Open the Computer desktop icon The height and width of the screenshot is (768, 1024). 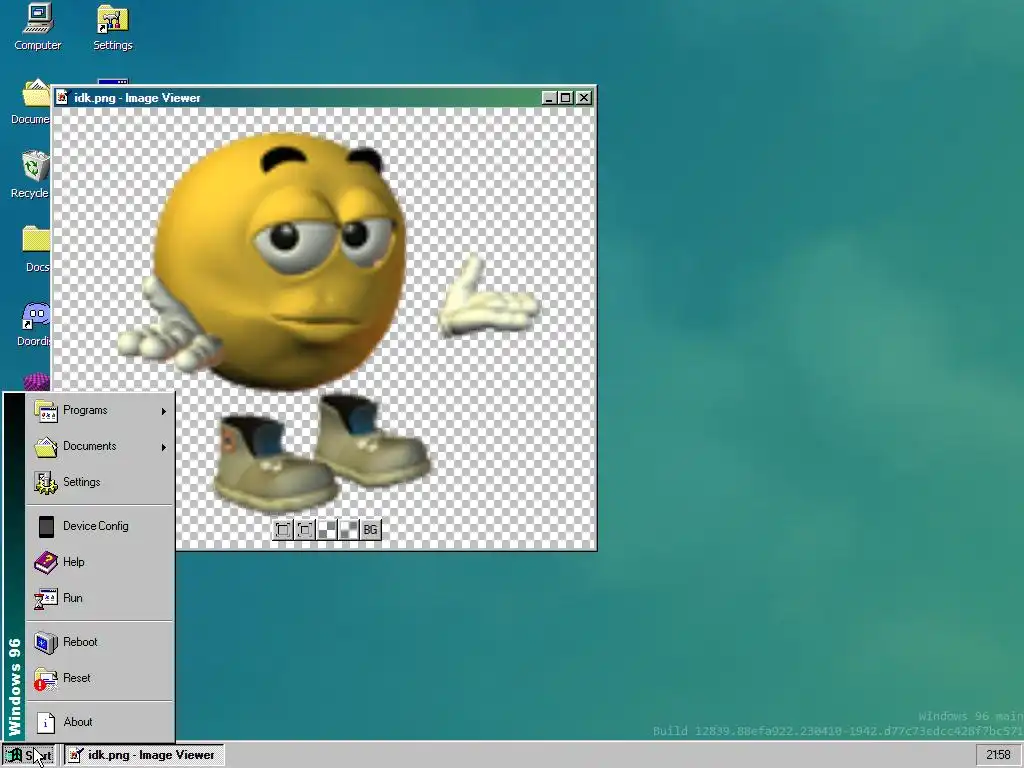pos(38,27)
